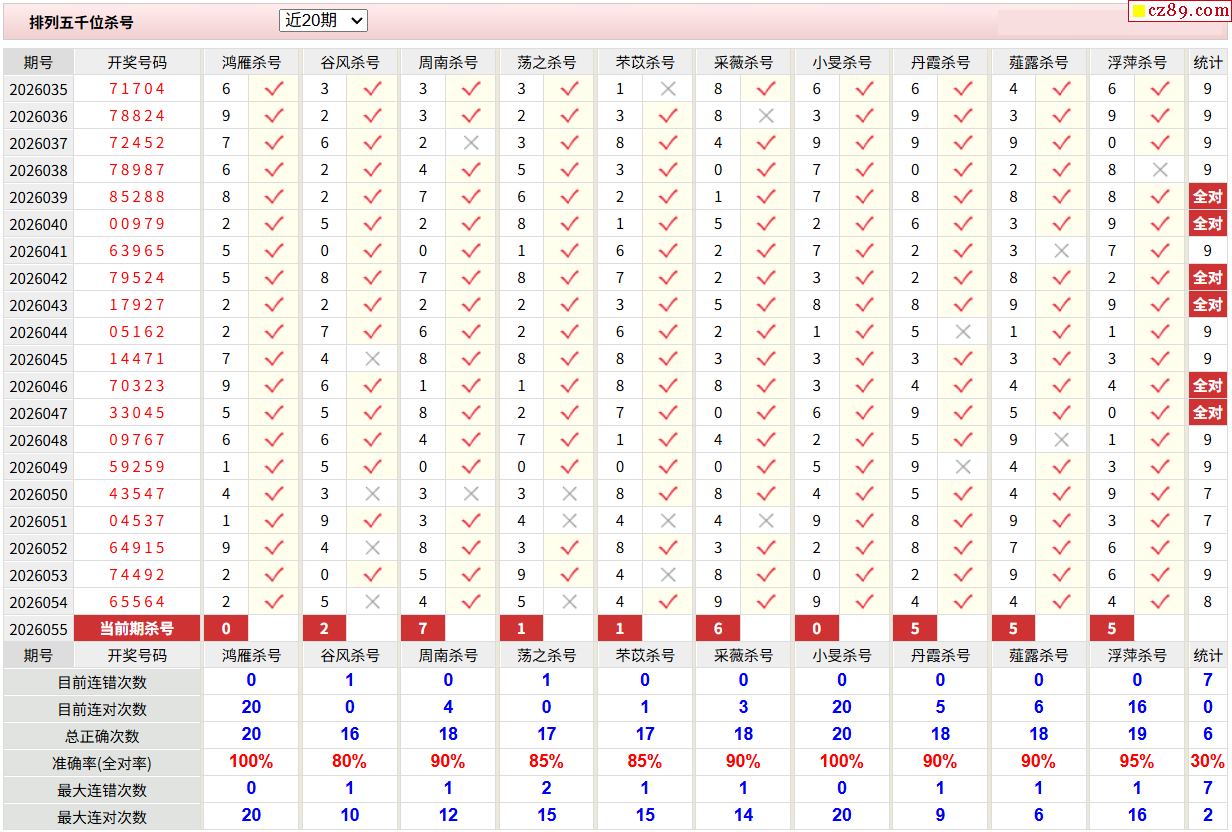Select draw number 71704

(x=137, y=89)
